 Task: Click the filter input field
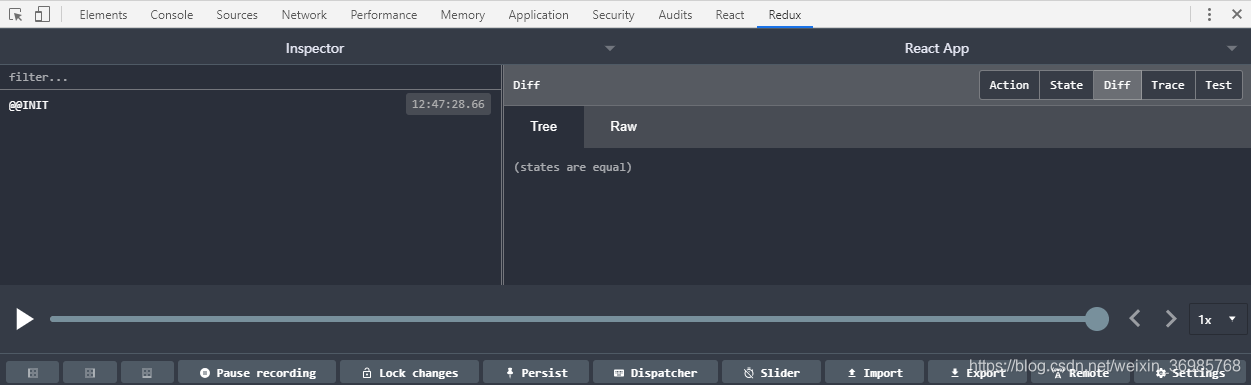pyautogui.click(x=250, y=77)
